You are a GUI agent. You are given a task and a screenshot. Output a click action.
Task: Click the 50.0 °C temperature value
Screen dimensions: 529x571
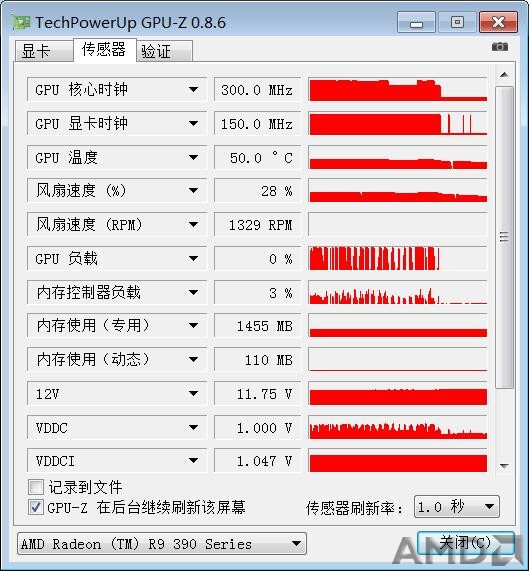[257, 158]
